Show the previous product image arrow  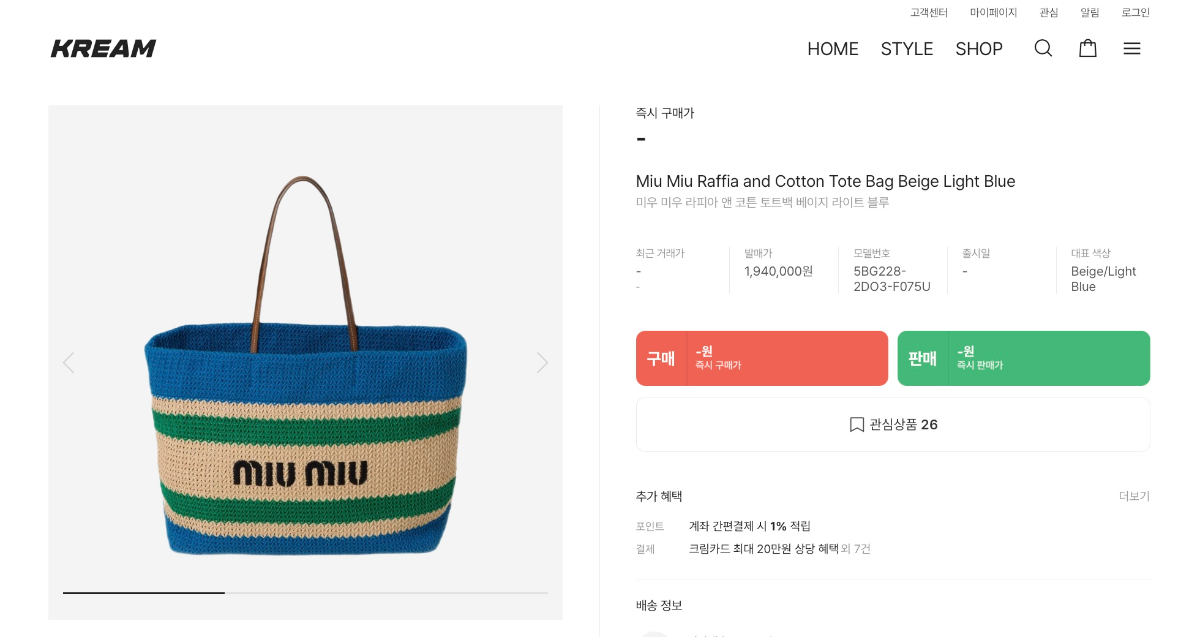pyautogui.click(x=68, y=362)
